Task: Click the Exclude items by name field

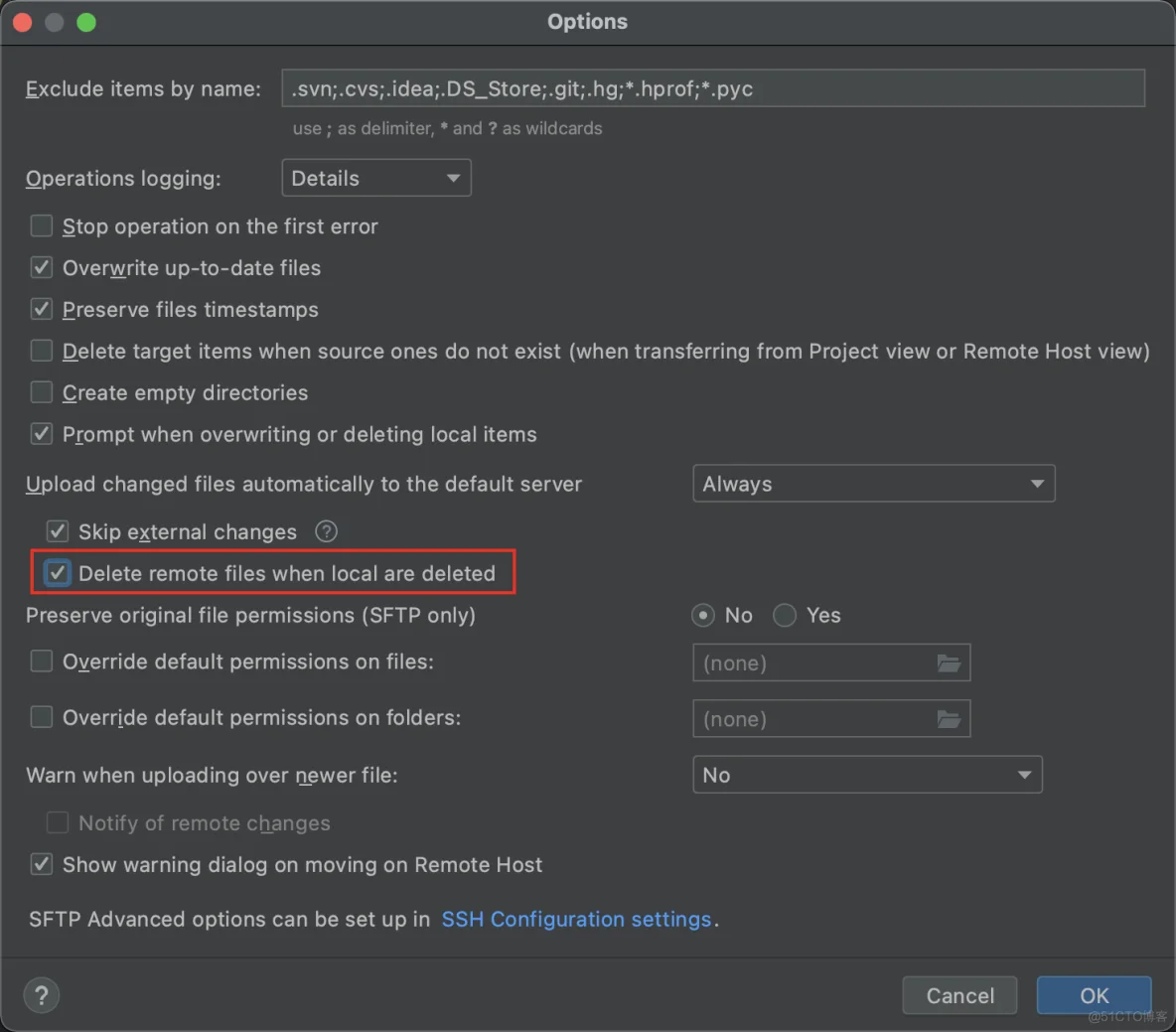Action: [712, 88]
